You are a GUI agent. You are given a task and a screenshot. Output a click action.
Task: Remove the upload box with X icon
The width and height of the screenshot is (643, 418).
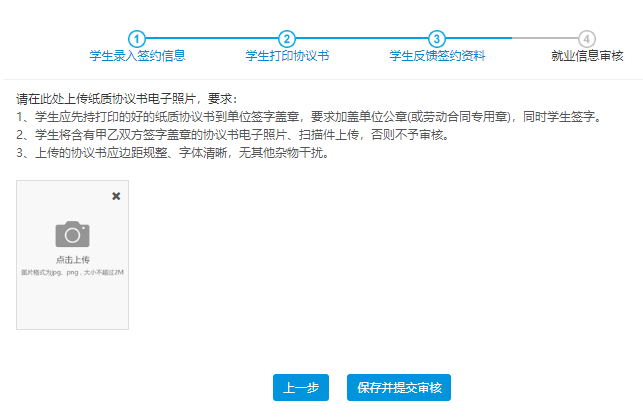point(116,196)
